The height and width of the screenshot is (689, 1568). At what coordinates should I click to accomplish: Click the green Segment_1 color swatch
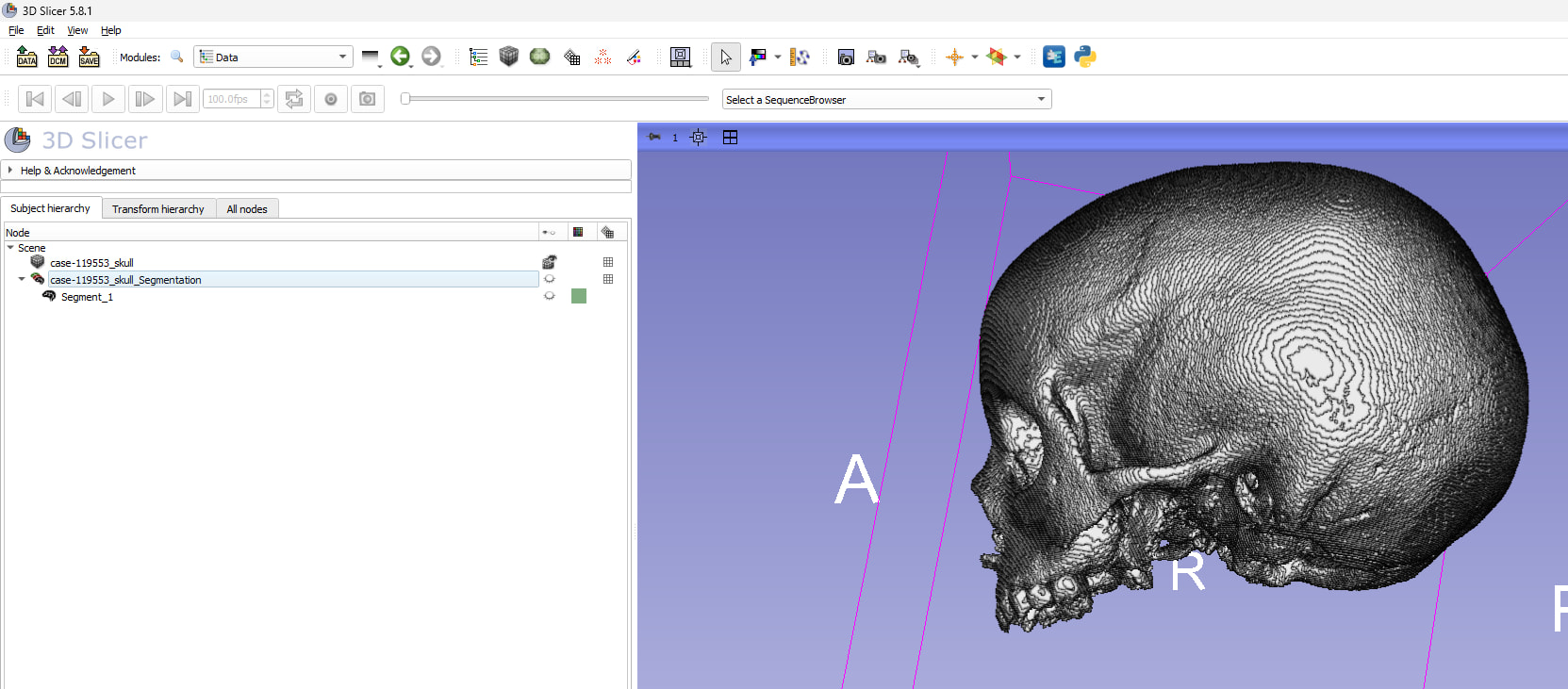tap(579, 296)
